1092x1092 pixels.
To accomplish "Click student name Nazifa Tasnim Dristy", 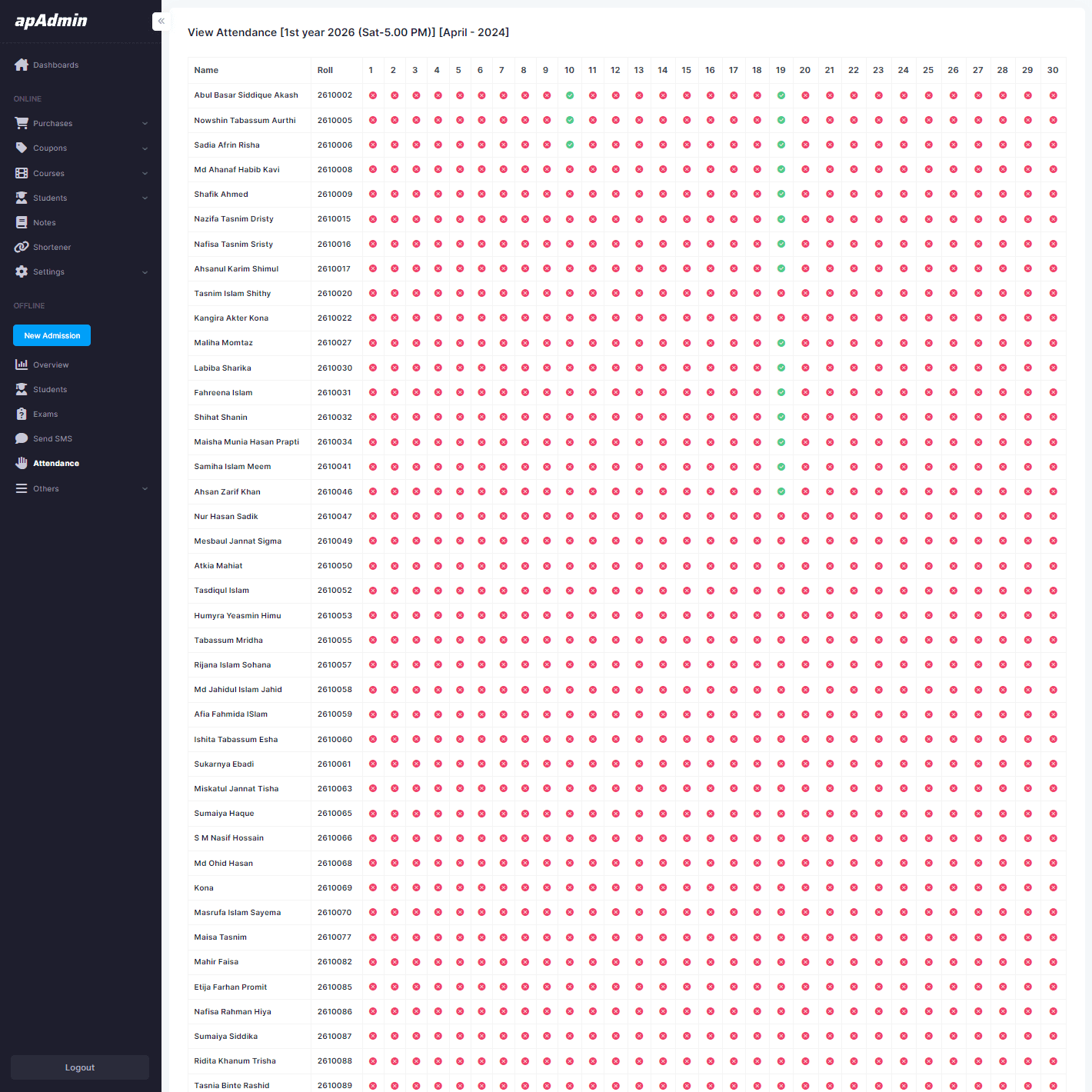I will [x=234, y=219].
